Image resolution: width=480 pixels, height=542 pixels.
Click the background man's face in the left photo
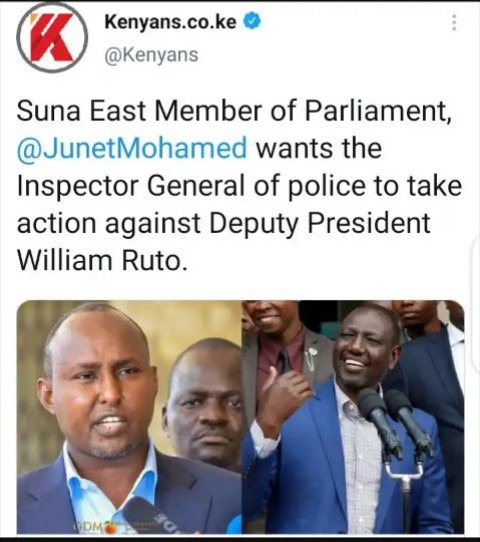(202, 403)
